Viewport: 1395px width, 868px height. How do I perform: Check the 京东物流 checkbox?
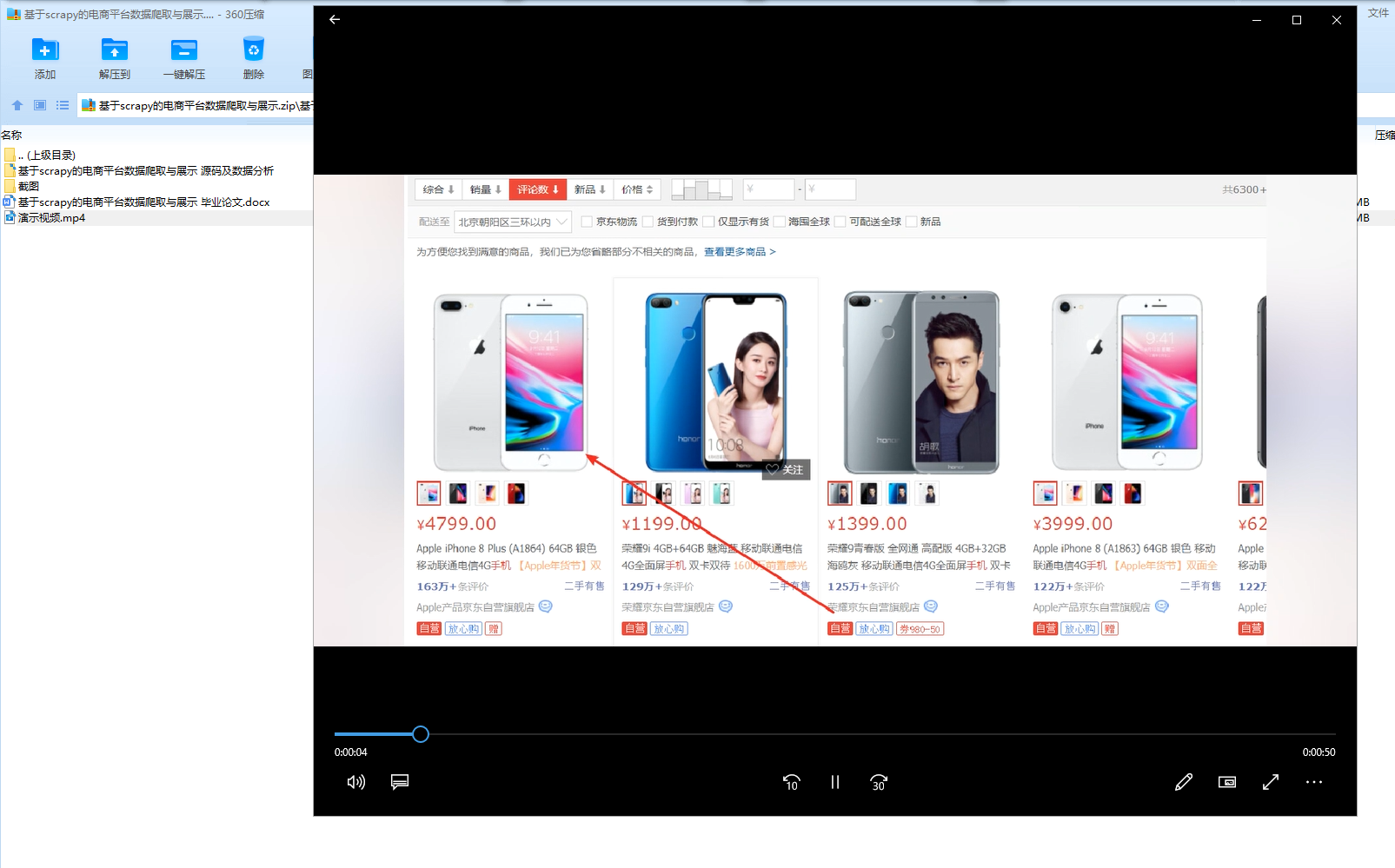pos(587,222)
